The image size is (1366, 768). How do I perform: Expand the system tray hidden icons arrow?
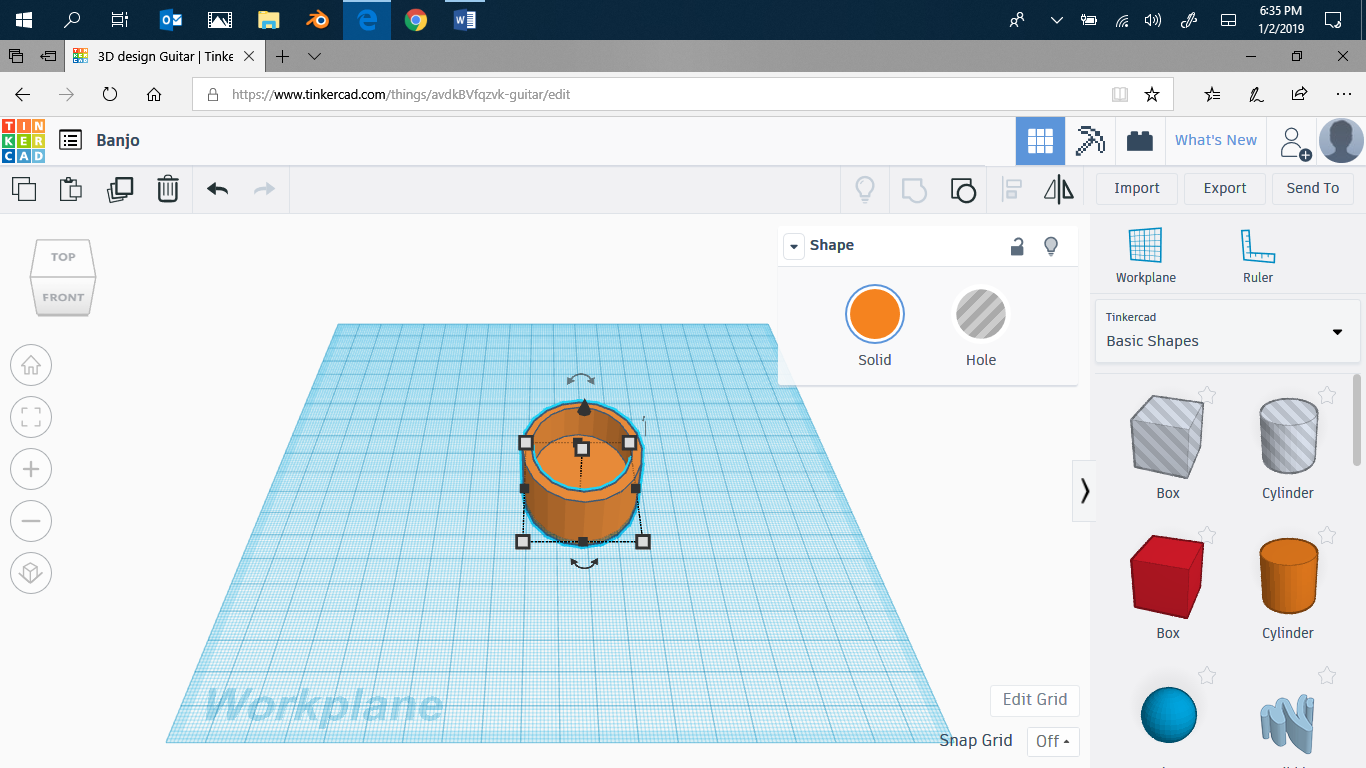pos(1056,20)
